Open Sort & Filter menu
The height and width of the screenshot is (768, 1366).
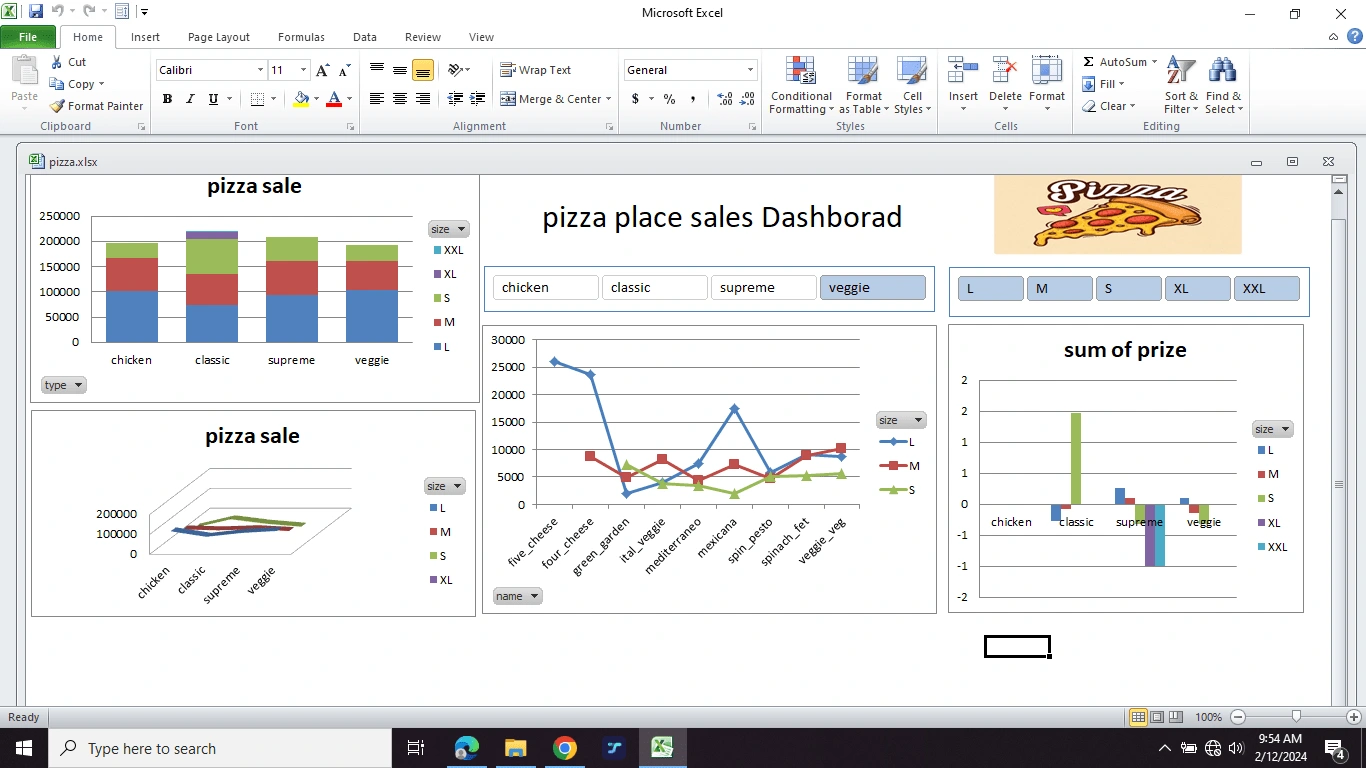pos(1181,86)
